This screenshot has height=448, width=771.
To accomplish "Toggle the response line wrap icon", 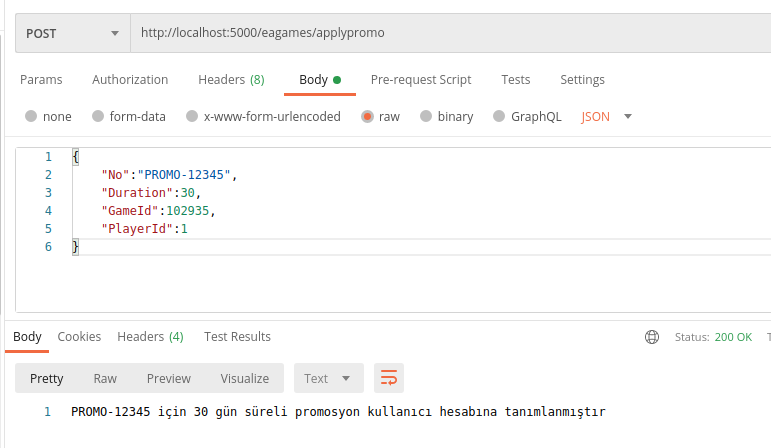I will point(389,378).
